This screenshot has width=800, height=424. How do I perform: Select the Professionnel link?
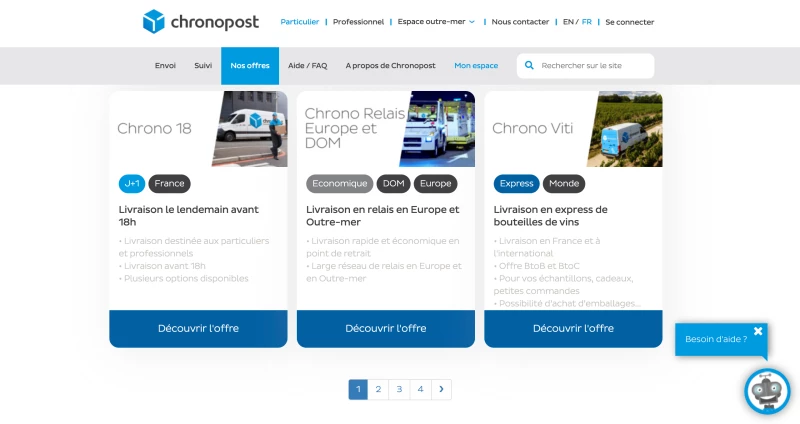click(x=358, y=22)
